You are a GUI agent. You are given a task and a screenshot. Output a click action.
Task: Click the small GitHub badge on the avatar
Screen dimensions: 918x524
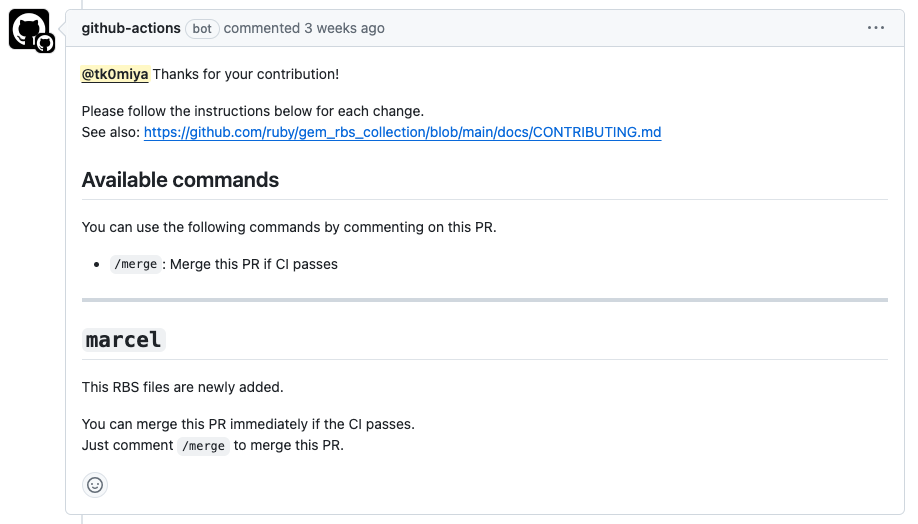[45, 43]
